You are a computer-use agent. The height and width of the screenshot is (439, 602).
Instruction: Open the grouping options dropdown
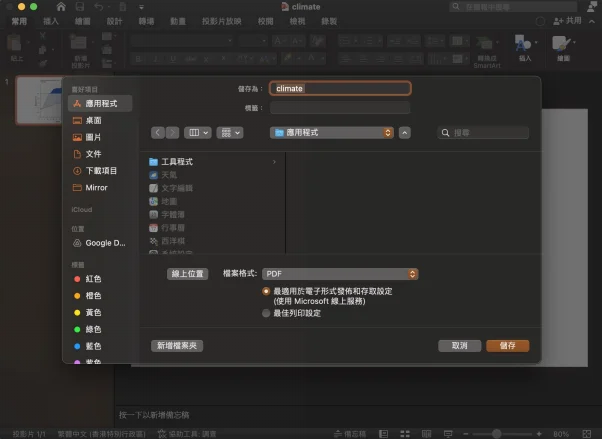pos(230,133)
